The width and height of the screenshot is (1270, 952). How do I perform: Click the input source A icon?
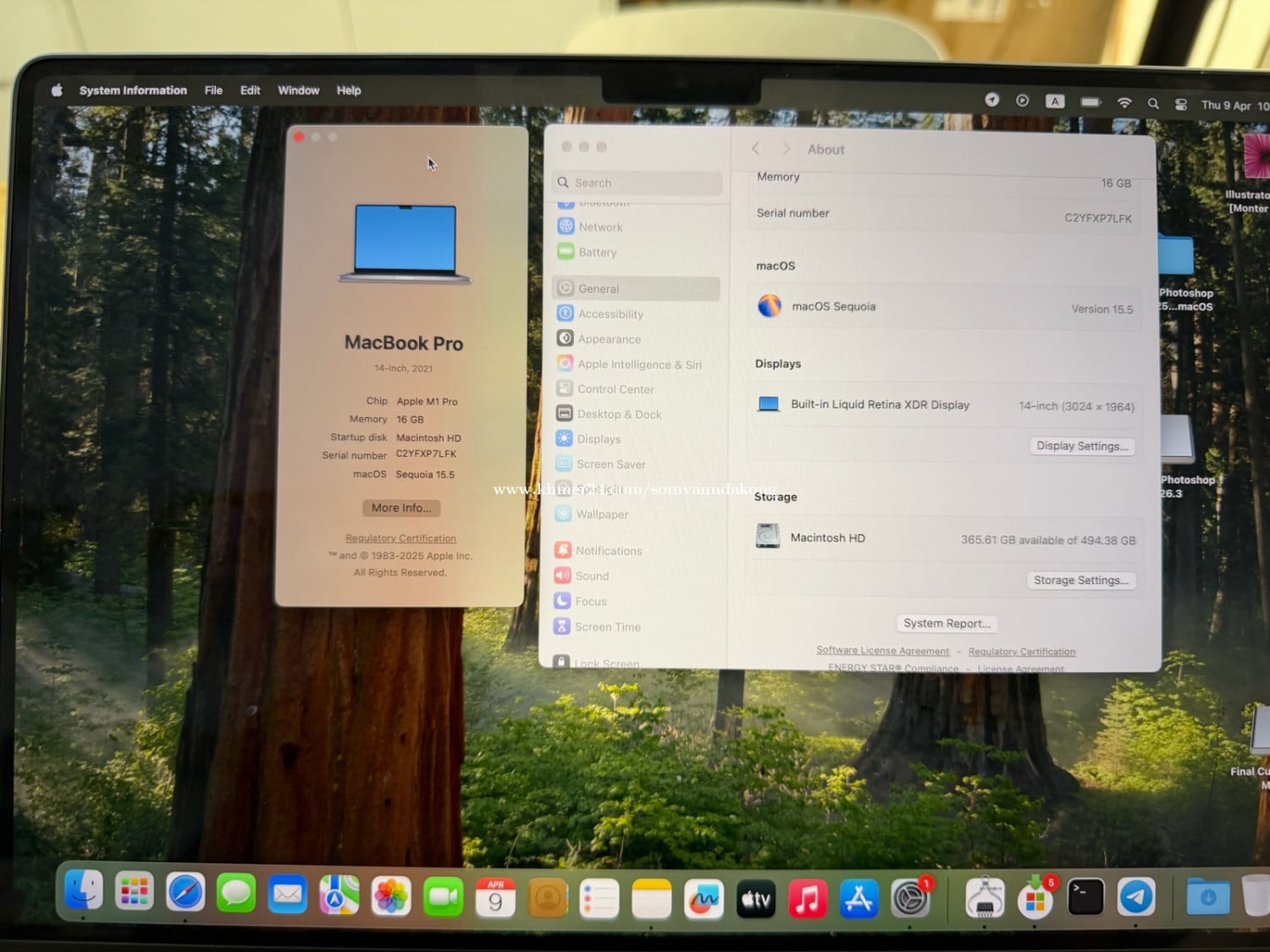(x=1055, y=102)
